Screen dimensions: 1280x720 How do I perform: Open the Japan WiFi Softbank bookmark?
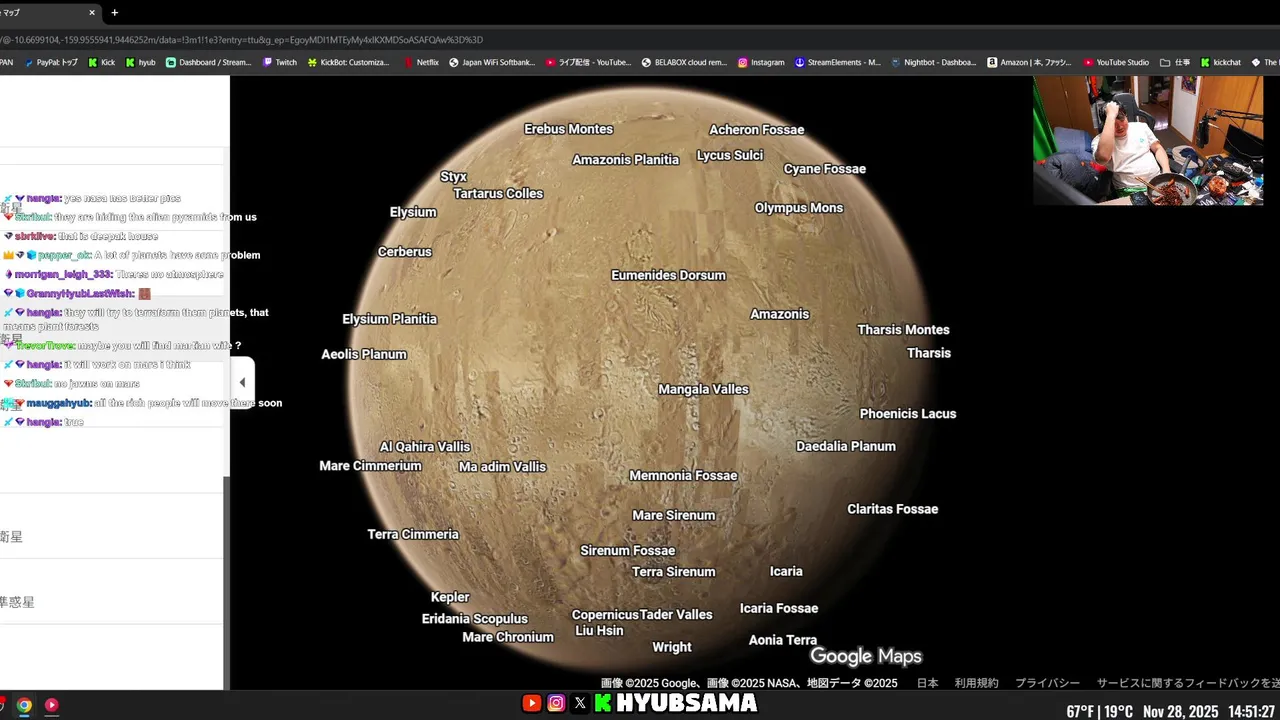pyautogui.click(x=492, y=62)
